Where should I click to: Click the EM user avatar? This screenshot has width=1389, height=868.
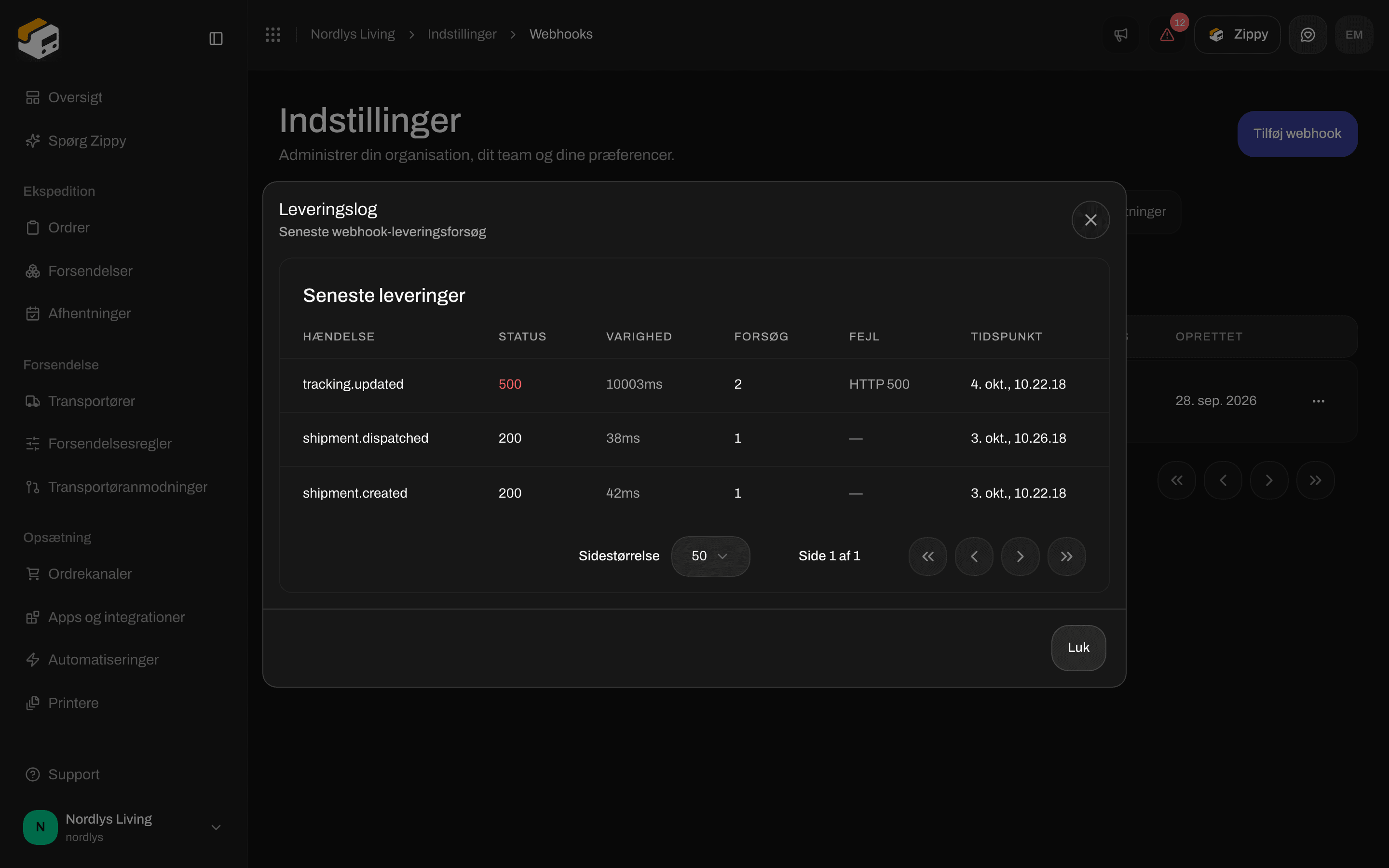[1354, 34]
